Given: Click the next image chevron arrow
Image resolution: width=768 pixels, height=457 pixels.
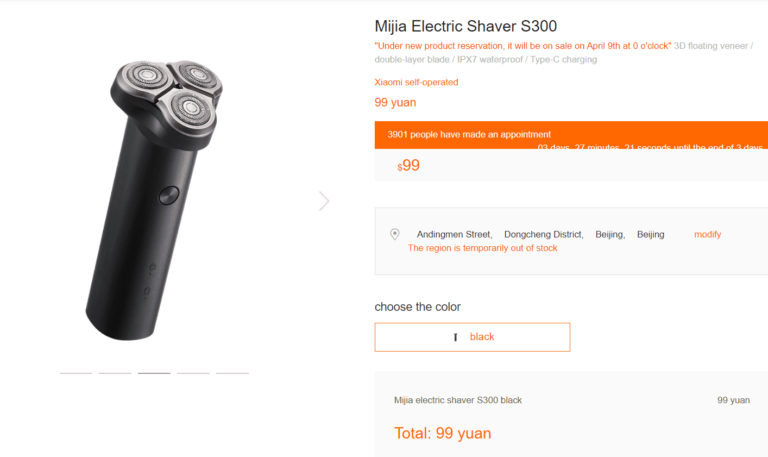Looking at the screenshot, I should click(x=324, y=201).
